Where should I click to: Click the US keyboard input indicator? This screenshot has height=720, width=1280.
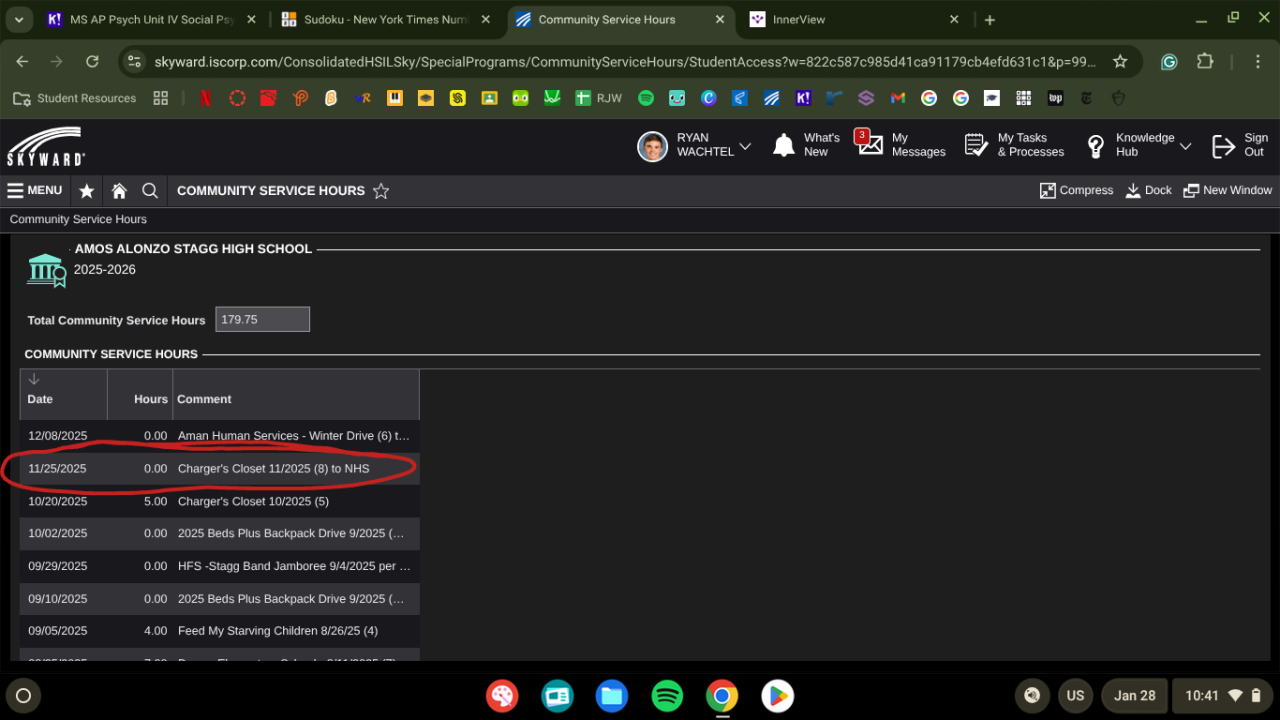coord(1075,696)
